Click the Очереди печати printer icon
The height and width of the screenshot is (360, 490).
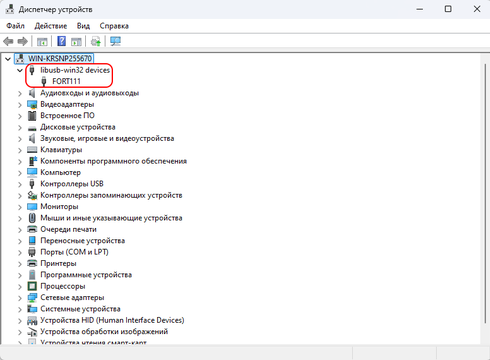point(32,229)
